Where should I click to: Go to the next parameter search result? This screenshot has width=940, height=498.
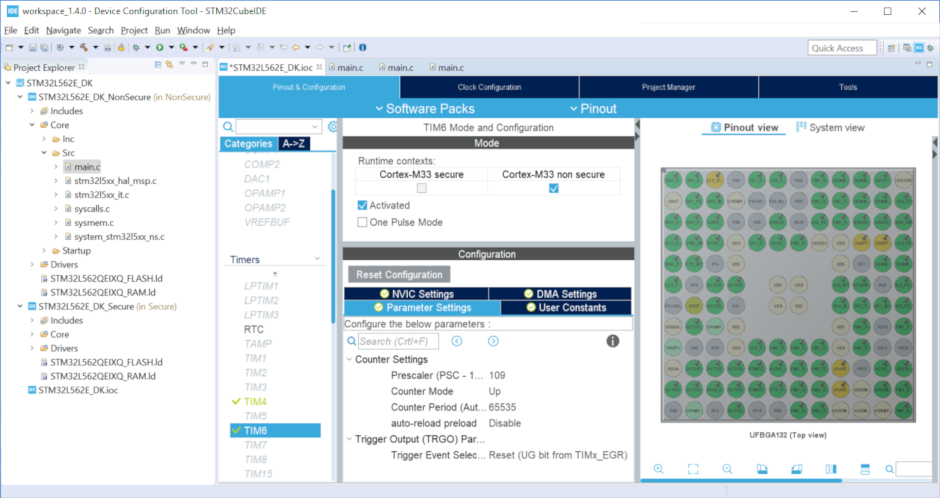493,341
